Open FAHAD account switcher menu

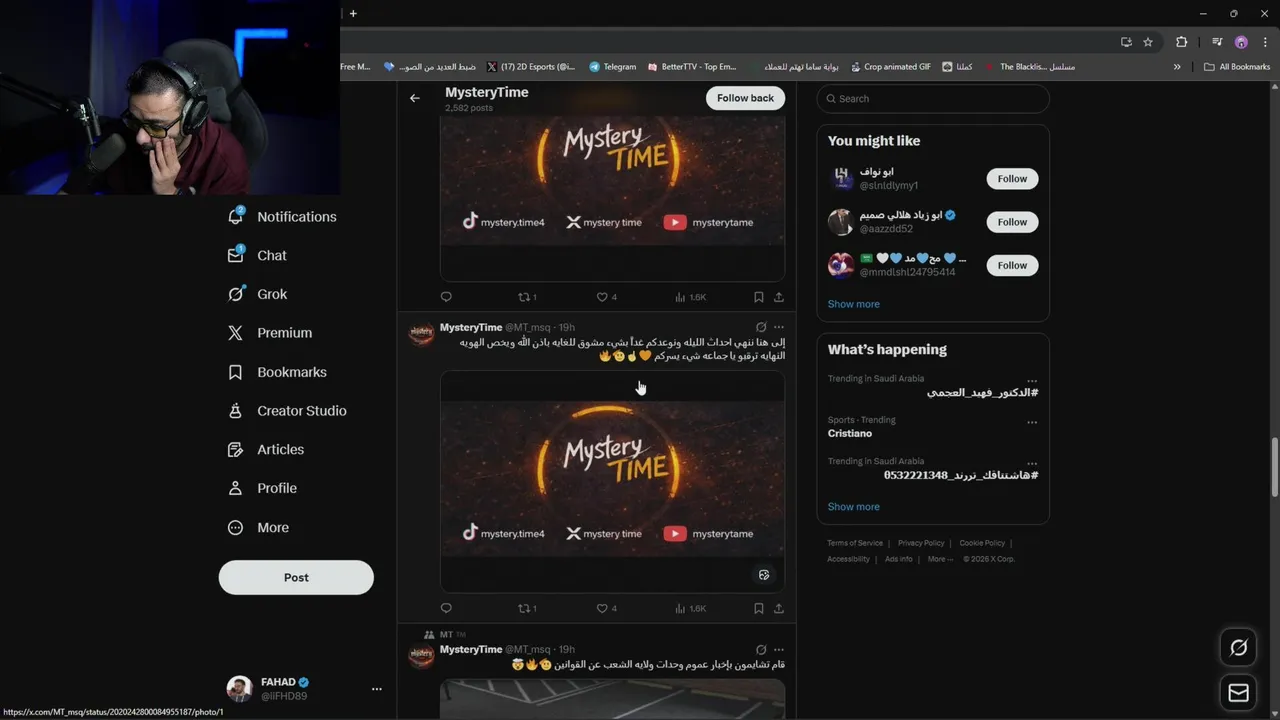pos(376,688)
